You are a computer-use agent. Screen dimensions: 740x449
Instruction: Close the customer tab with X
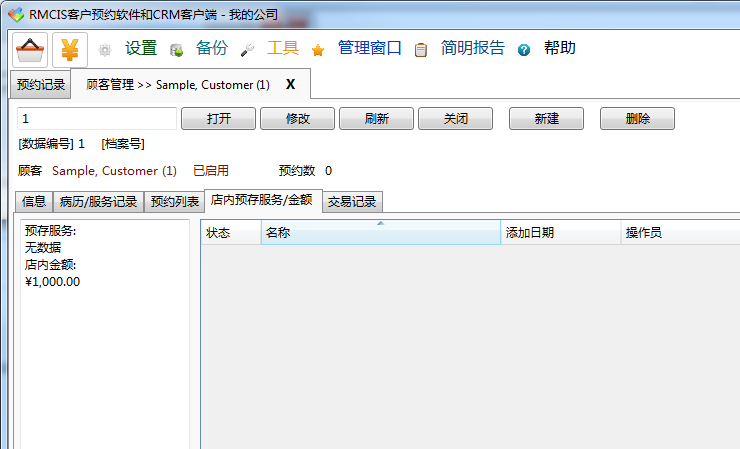point(290,85)
